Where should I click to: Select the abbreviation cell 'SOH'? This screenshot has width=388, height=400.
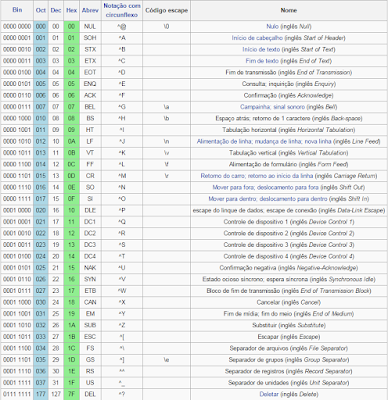pyautogui.click(x=90, y=38)
